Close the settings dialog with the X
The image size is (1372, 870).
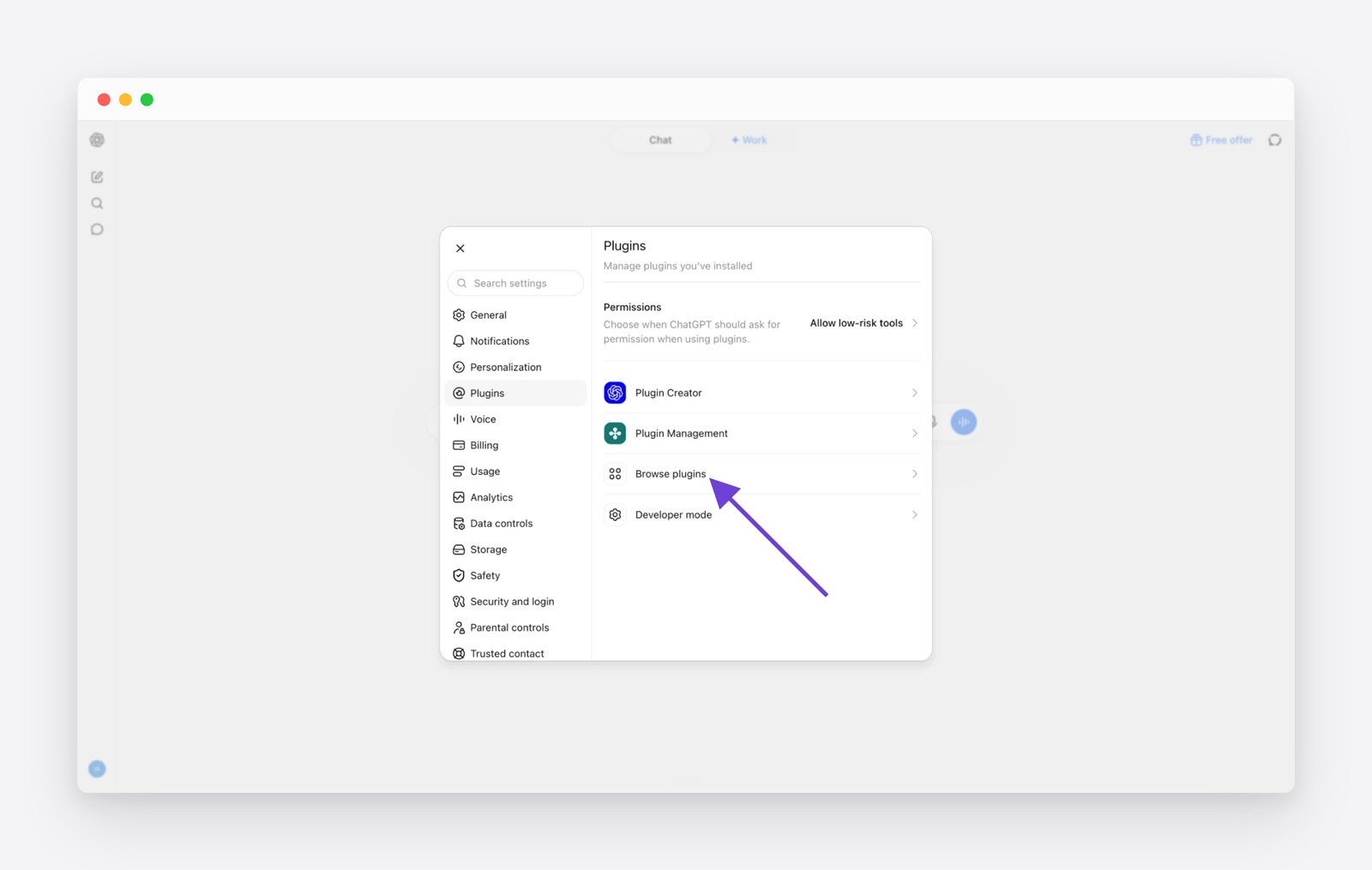point(460,249)
